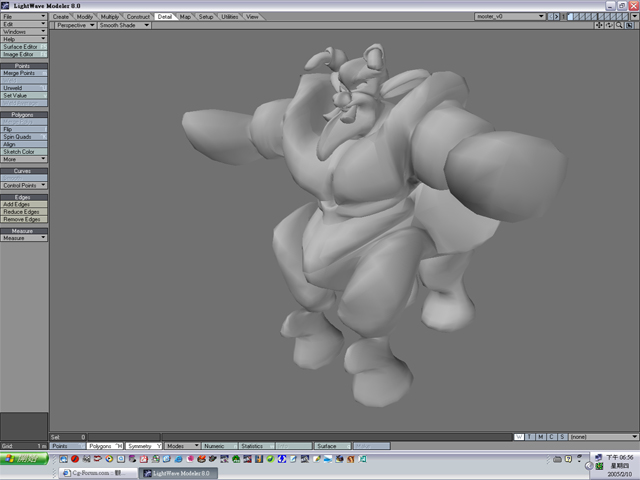Click the viewport zoom magnifier icon

(619, 25)
